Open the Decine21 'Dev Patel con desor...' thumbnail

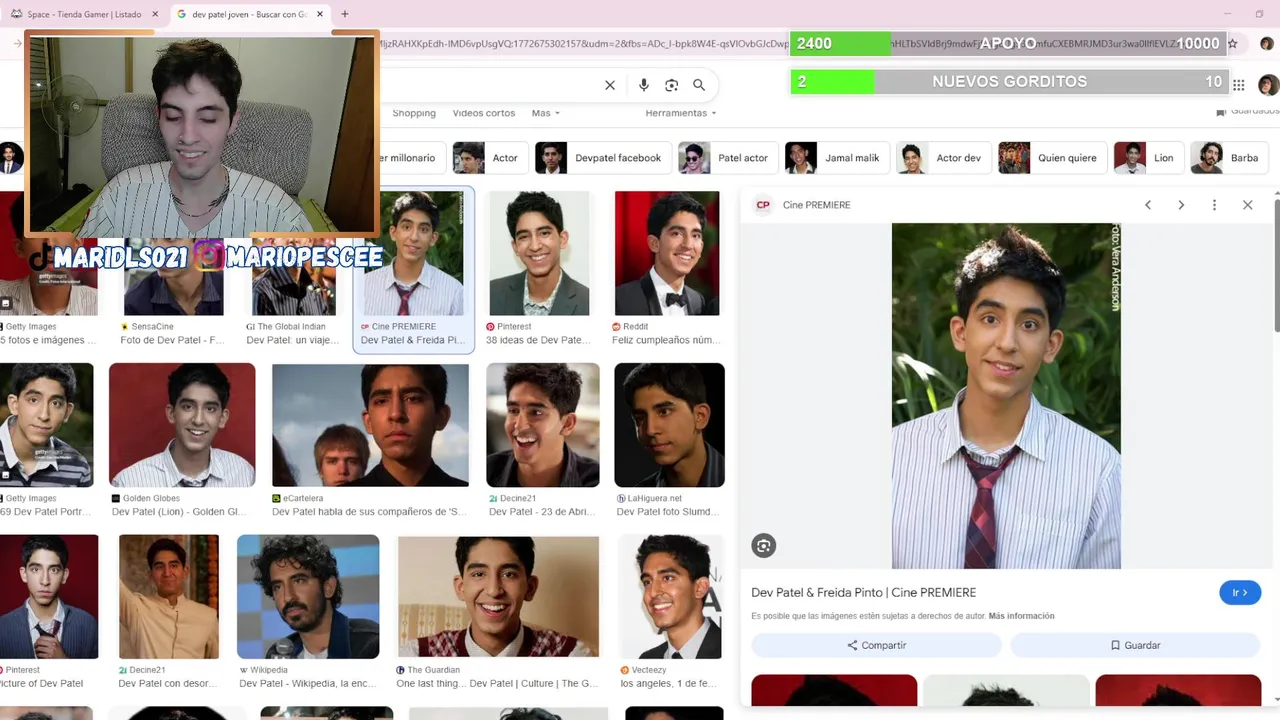[x=168, y=597]
